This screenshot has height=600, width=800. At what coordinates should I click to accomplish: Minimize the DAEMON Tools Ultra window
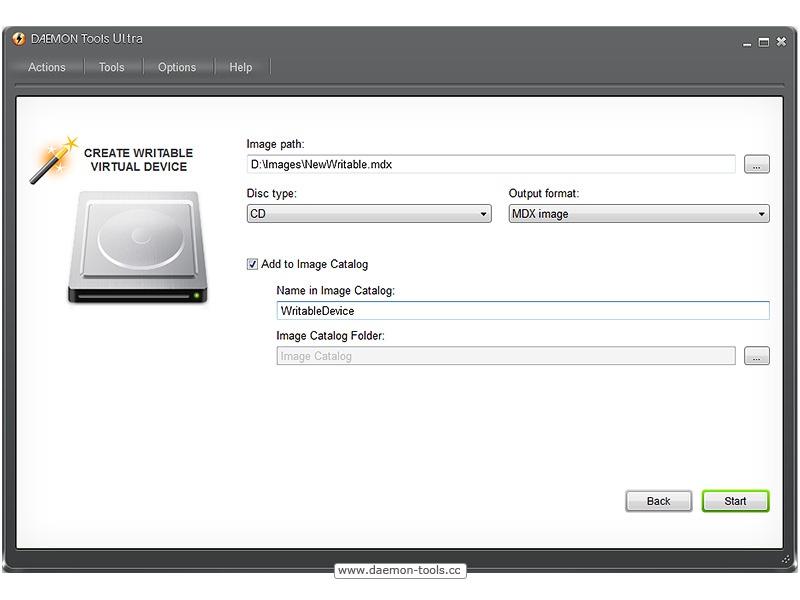(746, 43)
